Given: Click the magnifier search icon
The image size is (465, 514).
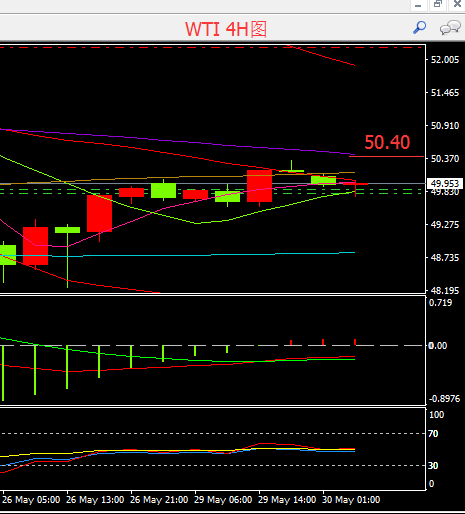Looking at the screenshot, I should (419, 28).
